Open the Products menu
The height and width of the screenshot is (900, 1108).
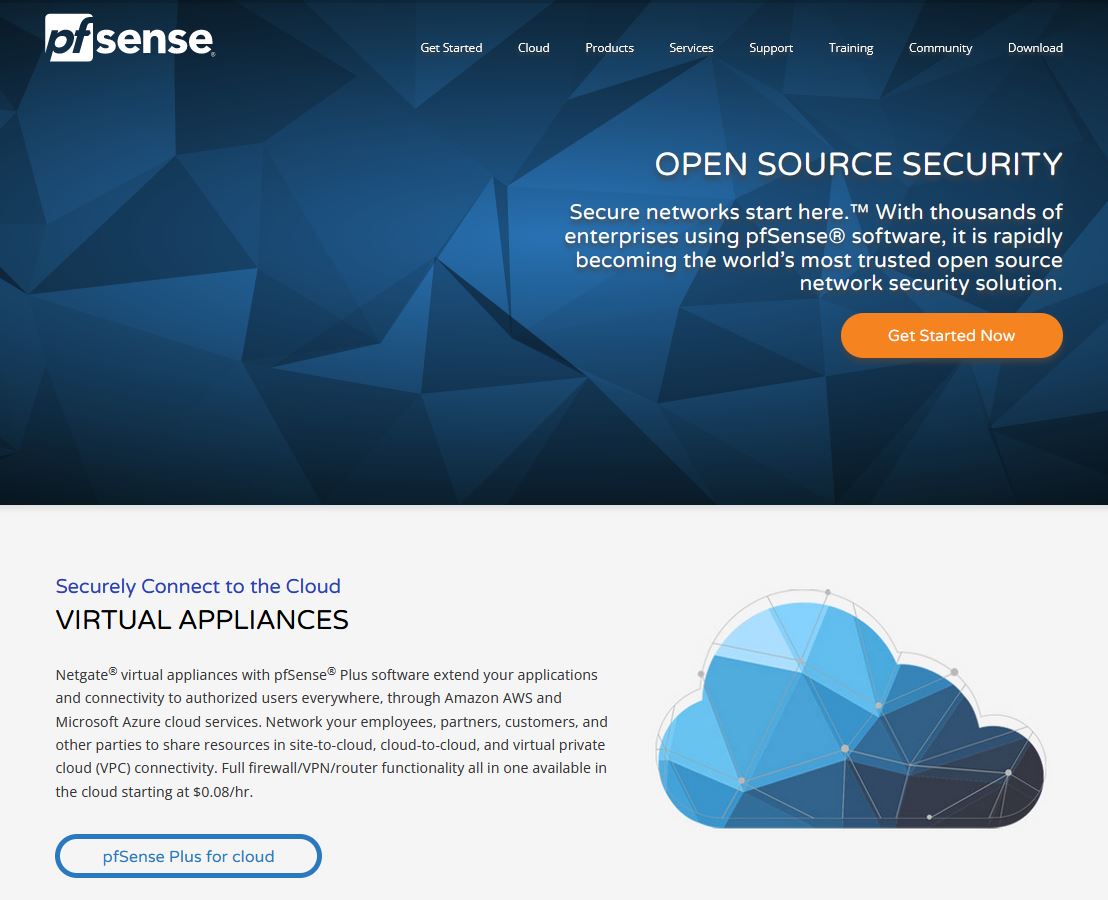(x=609, y=48)
